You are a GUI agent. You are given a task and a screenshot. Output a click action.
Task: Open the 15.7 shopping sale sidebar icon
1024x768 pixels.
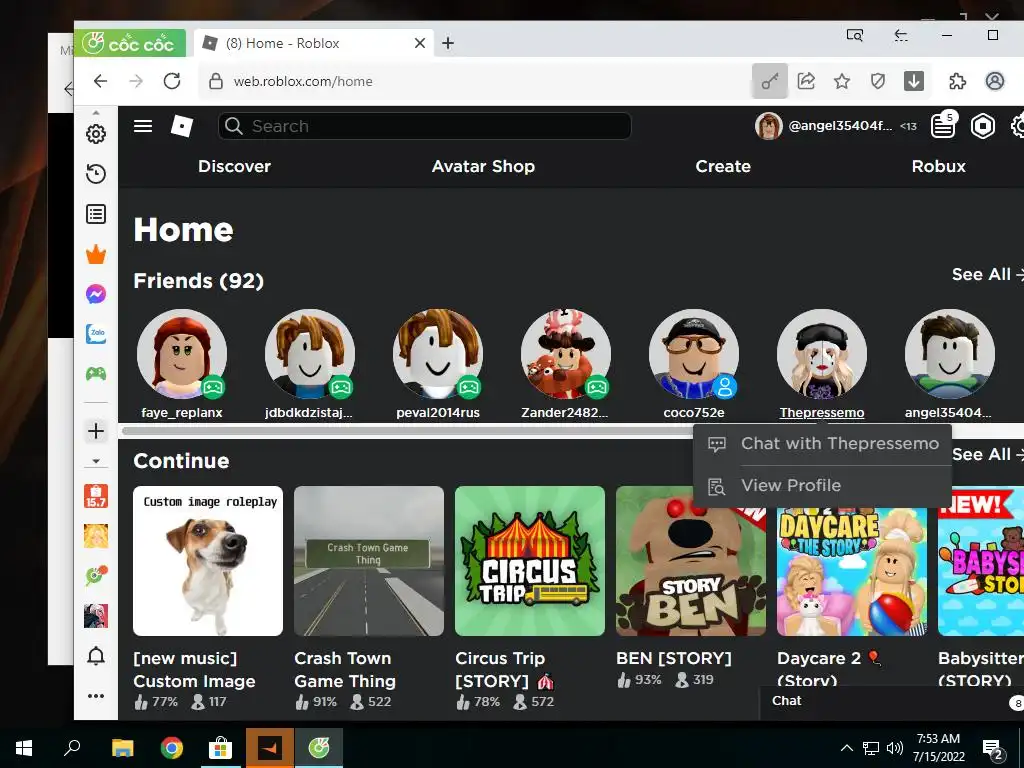click(x=96, y=496)
